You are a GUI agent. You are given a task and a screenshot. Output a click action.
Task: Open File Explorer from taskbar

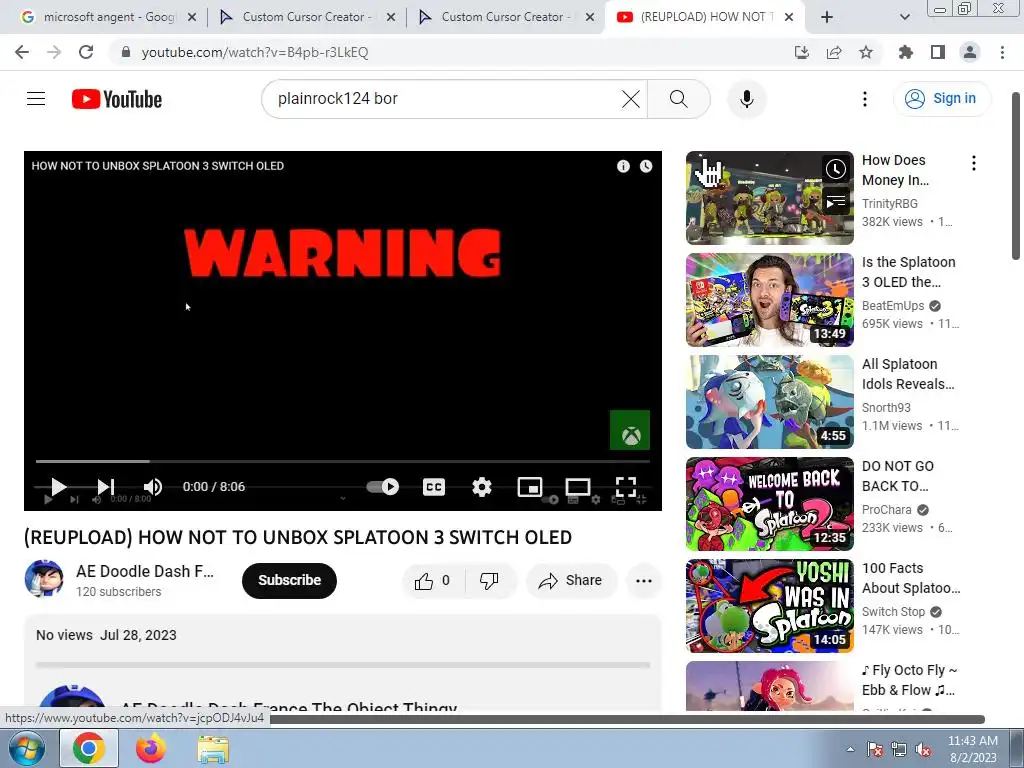pos(213,749)
